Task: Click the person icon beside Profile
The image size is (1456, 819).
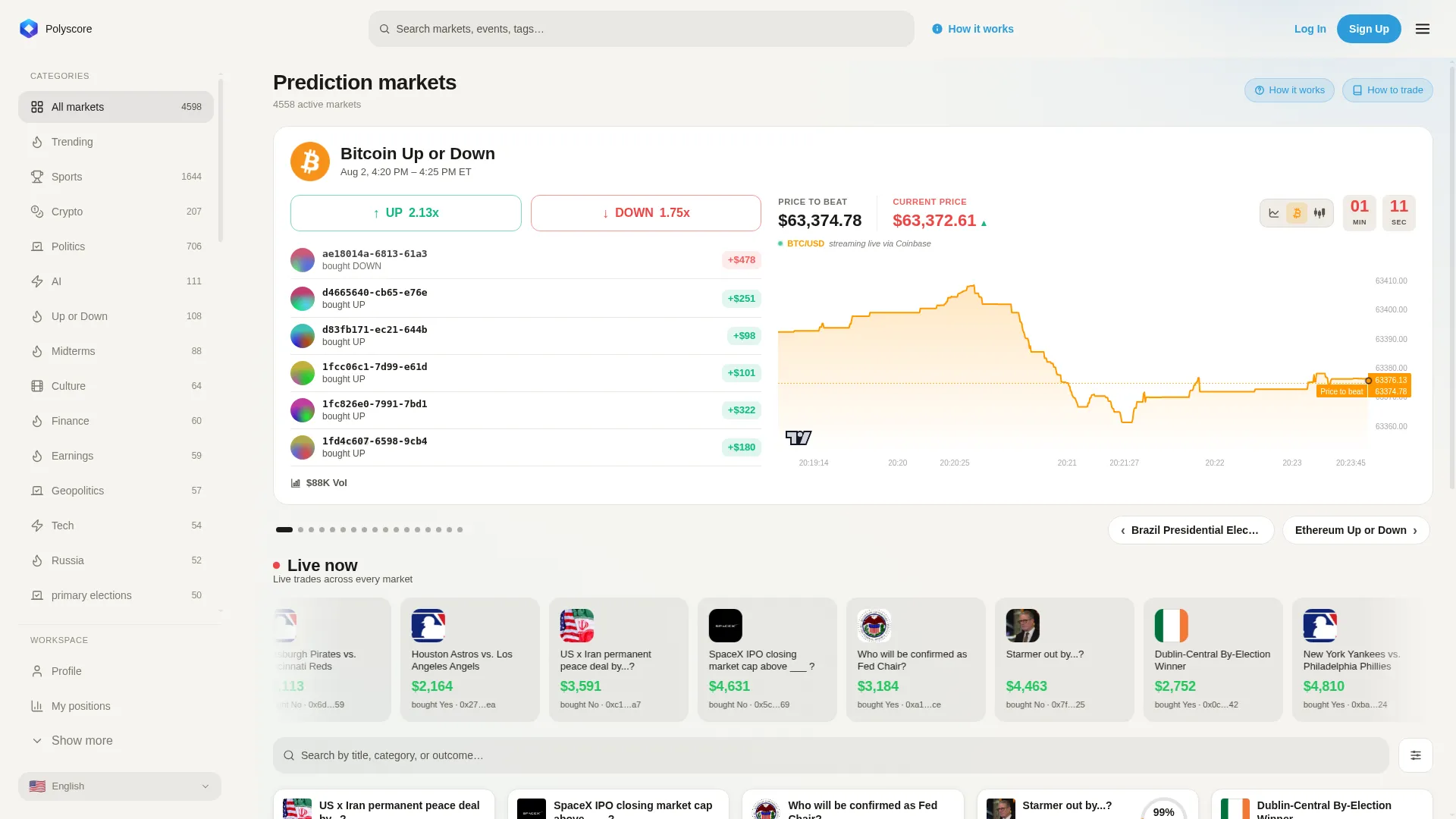Action: pyautogui.click(x=37, y=671)
